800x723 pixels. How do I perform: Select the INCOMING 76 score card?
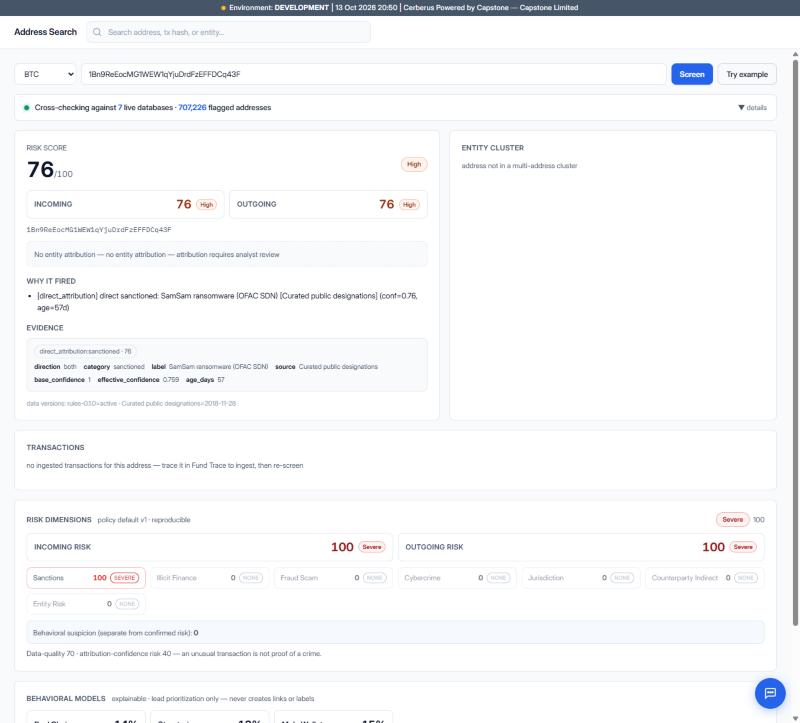125,204
